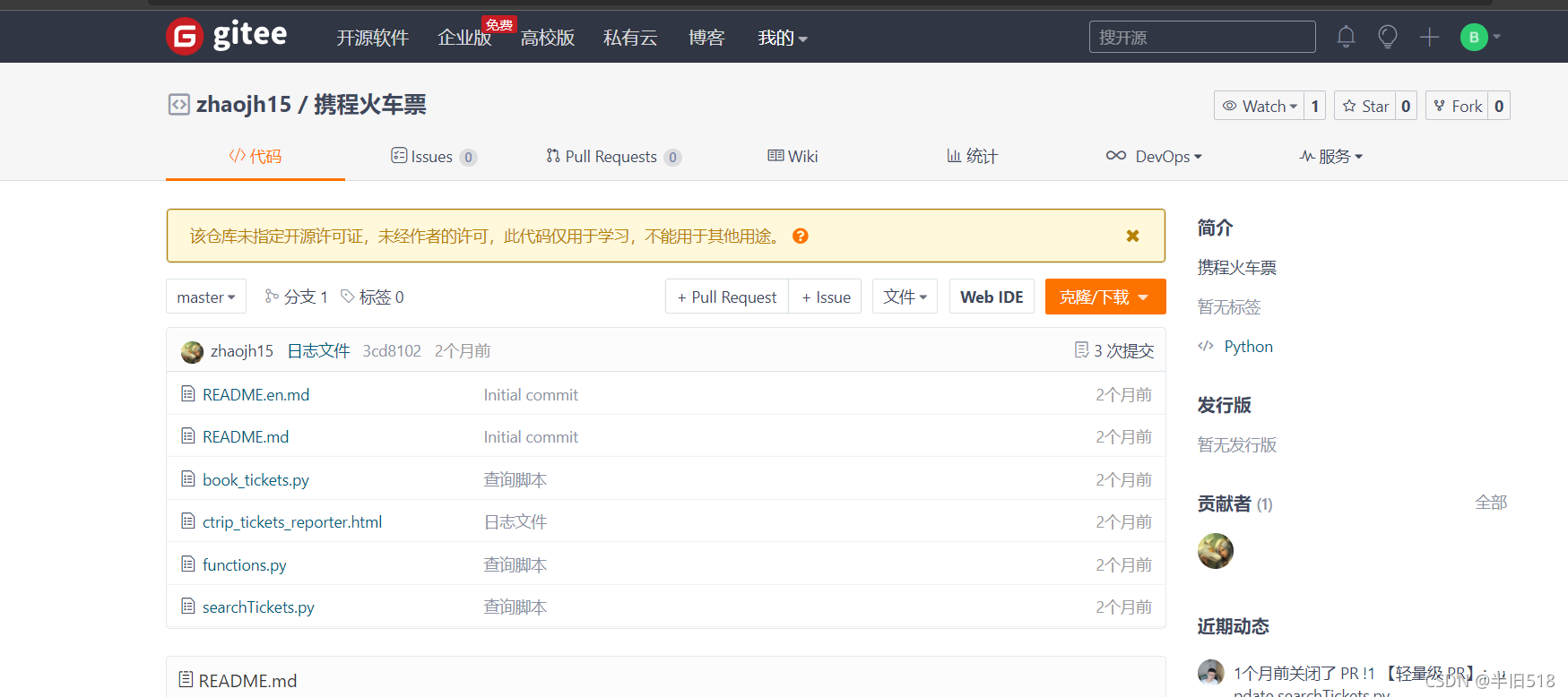The width and height of the screenshot is (1568, 697).
Task: Click the Watch count number 1
Action: (1315, 106)
